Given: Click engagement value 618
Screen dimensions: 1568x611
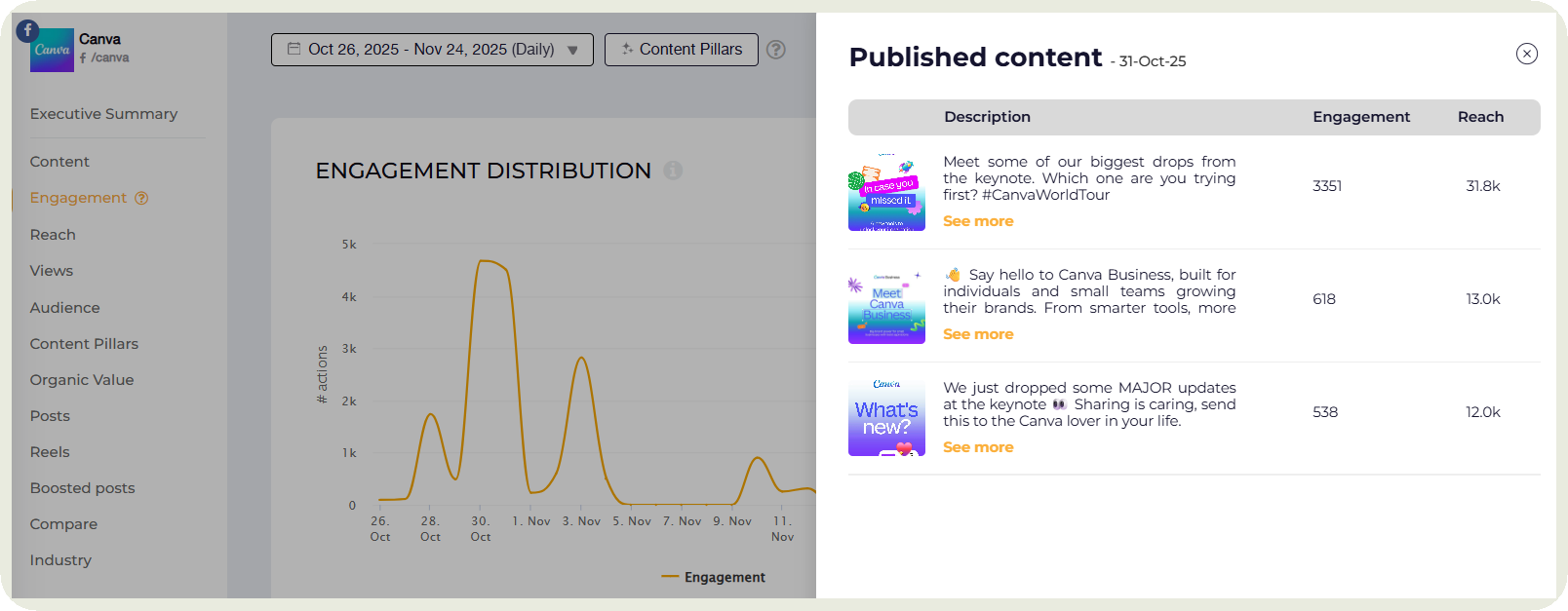Looking at the screenshot, I should pos(1324,299).
